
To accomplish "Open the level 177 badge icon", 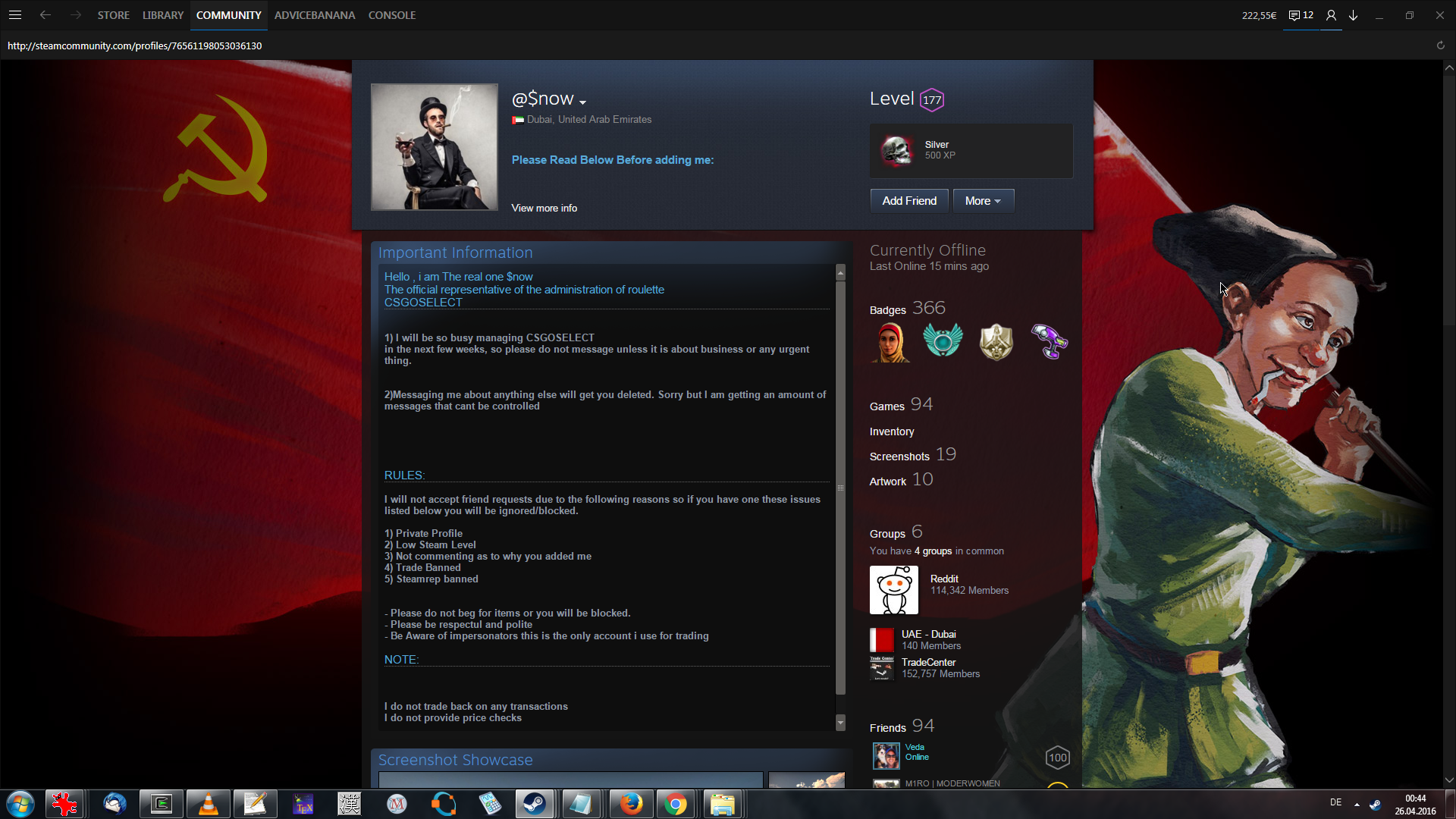I will pyautogui.click(x=932, y=100).
